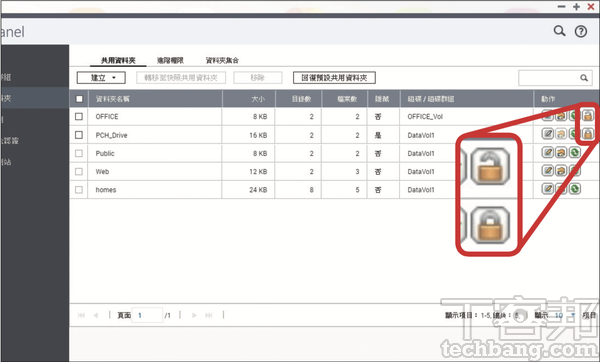Viewport: 600px width, 362px height.
Task: Open the 建立 create dropdown
Action: (x=101, y=78)
